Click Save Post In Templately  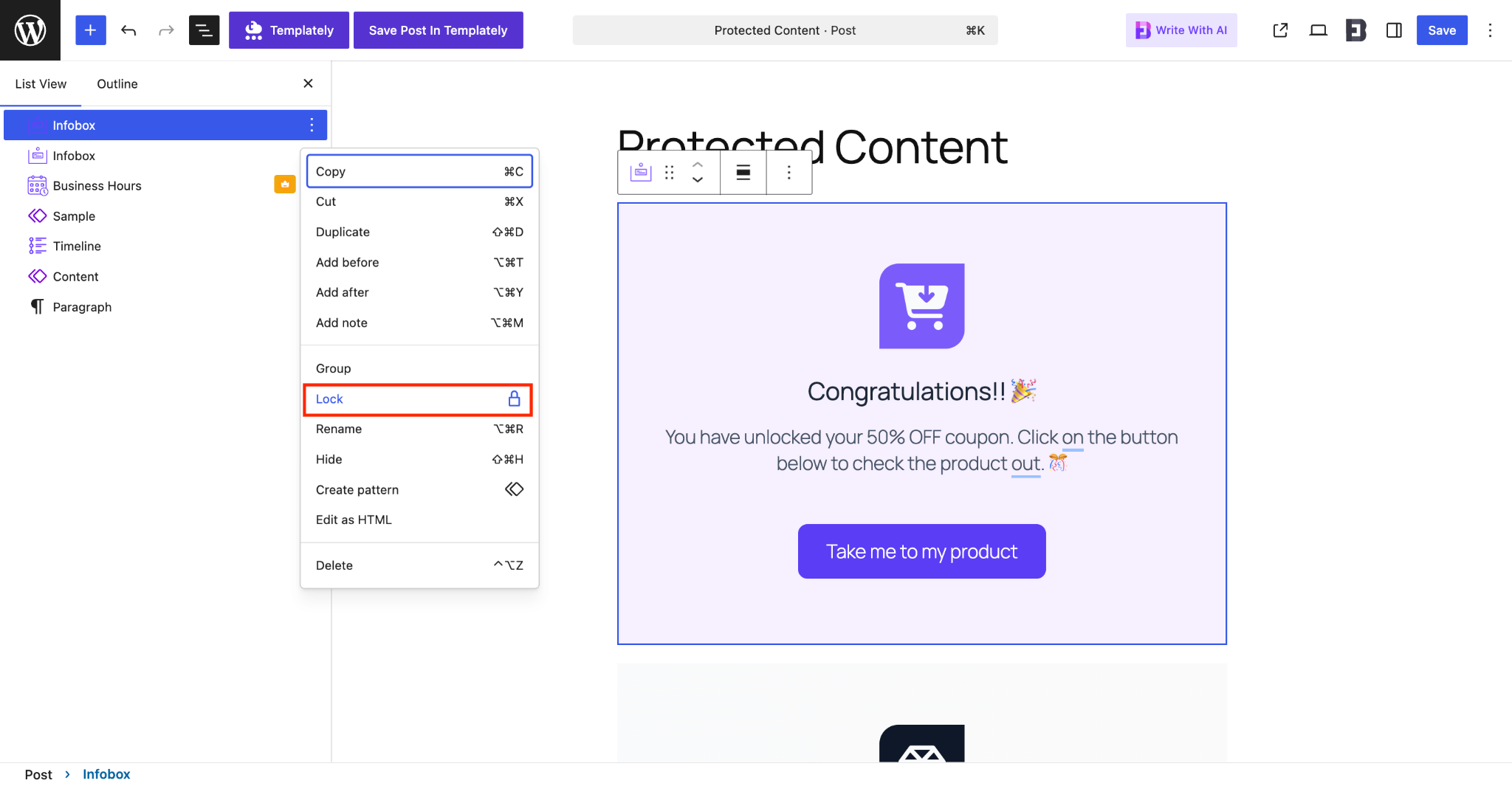point(439,30)
